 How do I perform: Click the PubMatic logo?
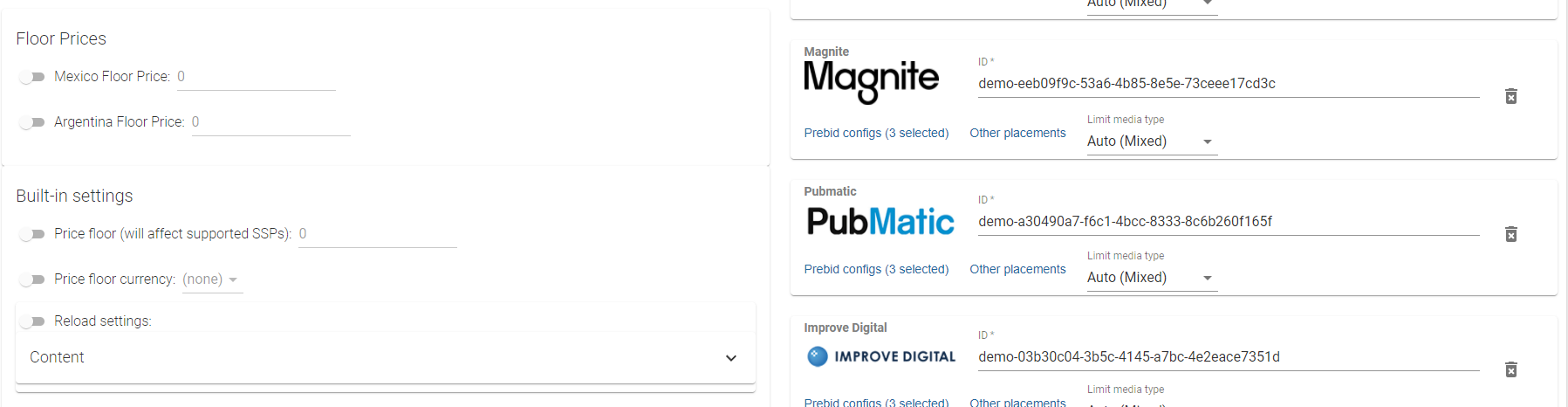tap(880, 222)
